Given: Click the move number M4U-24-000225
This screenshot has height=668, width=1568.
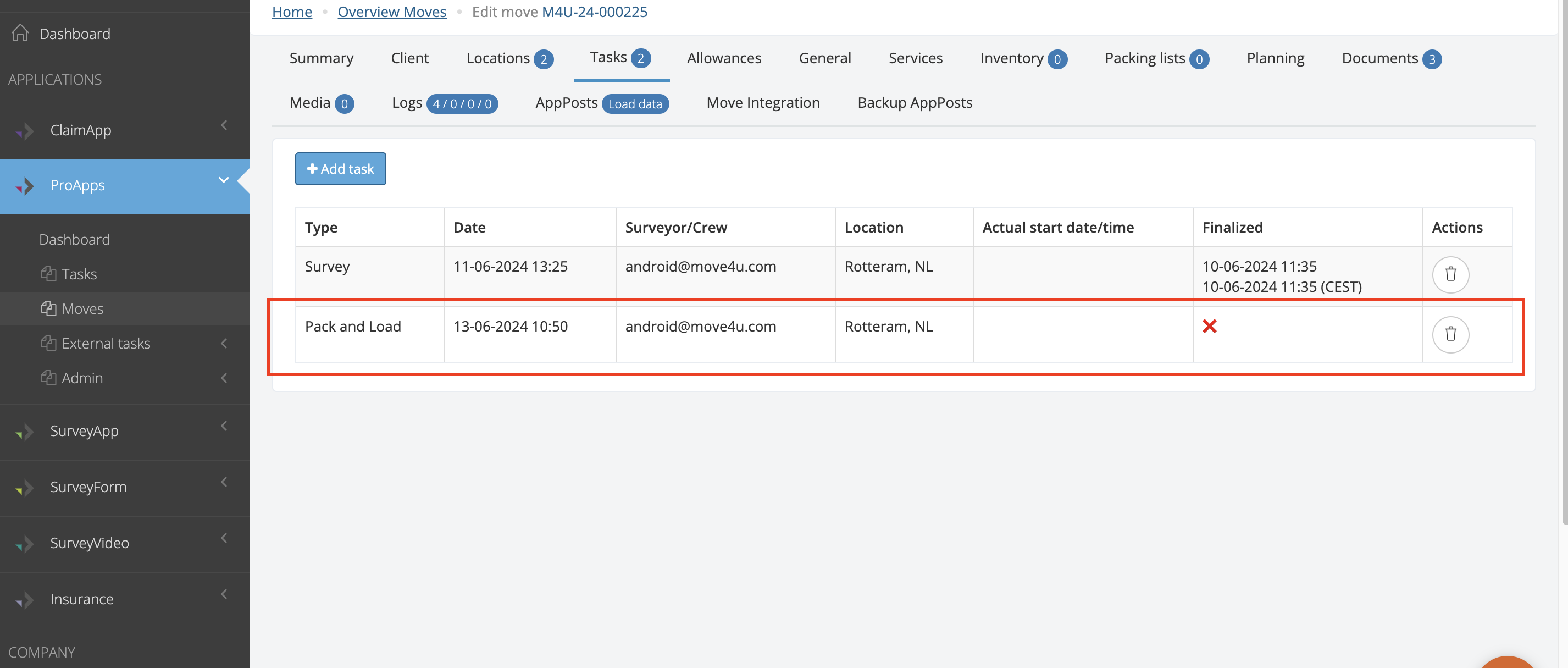Looking at the screenshot, I should [594, 12].
